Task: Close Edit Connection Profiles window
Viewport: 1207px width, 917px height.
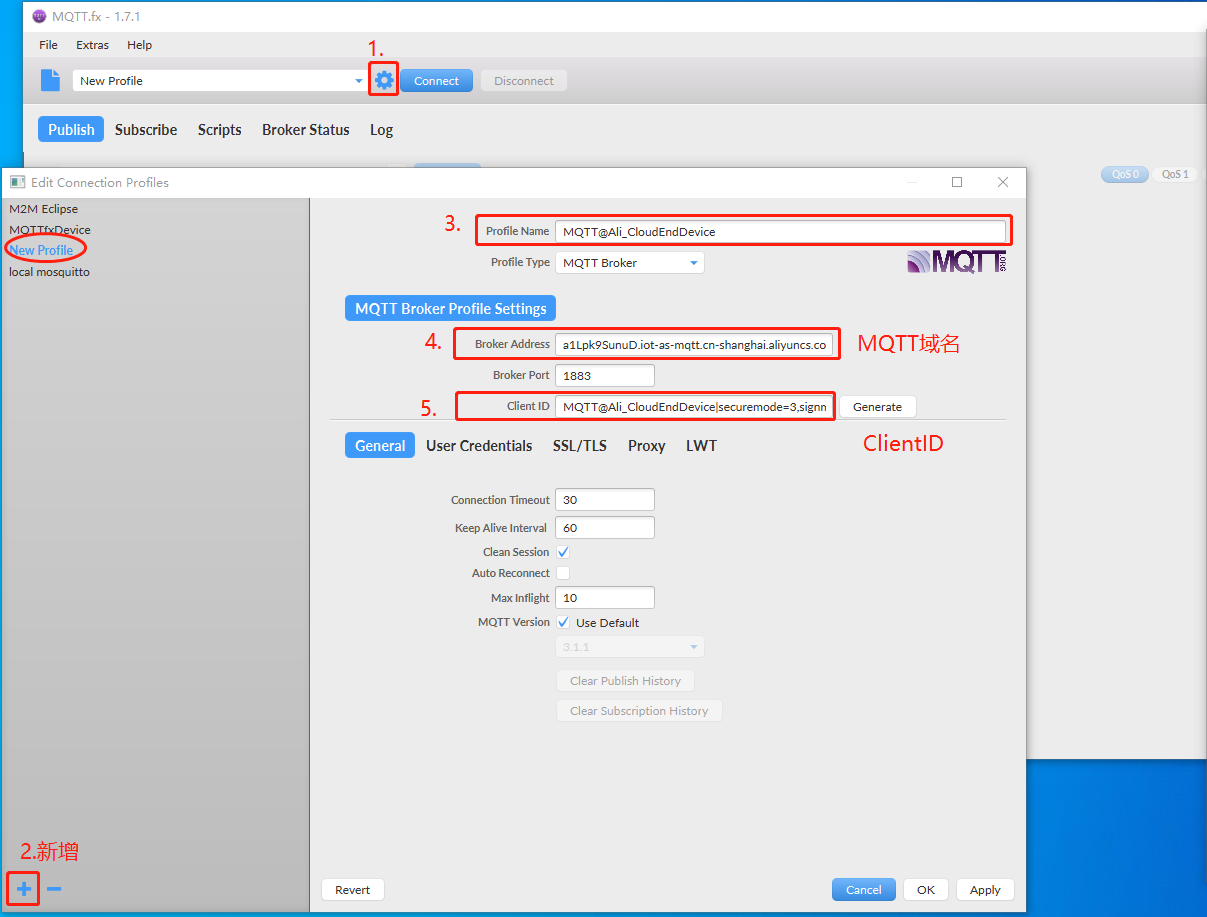Action: (x=1003, y=182)
